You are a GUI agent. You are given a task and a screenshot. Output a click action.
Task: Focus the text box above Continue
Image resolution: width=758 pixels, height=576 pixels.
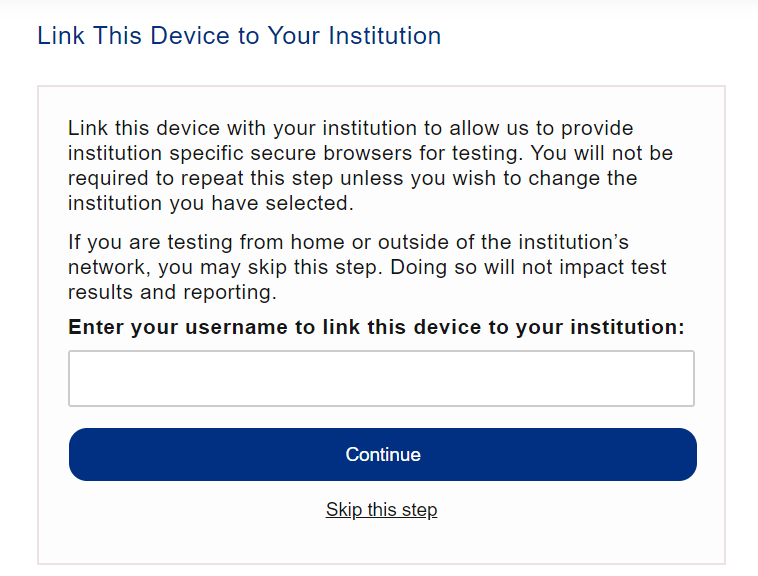pos(381,378)
